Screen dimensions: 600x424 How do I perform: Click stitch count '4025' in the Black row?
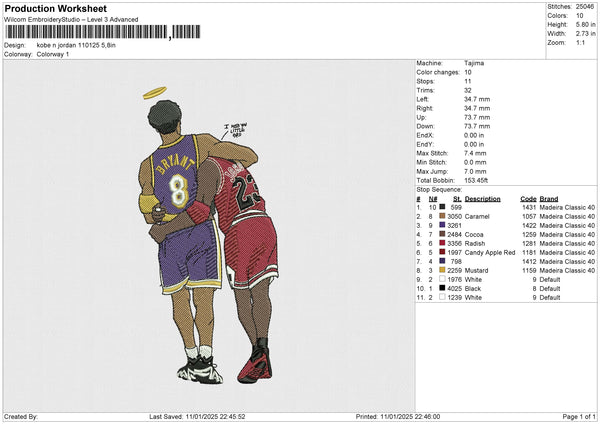pyautogui.click(x=455, y=289)
